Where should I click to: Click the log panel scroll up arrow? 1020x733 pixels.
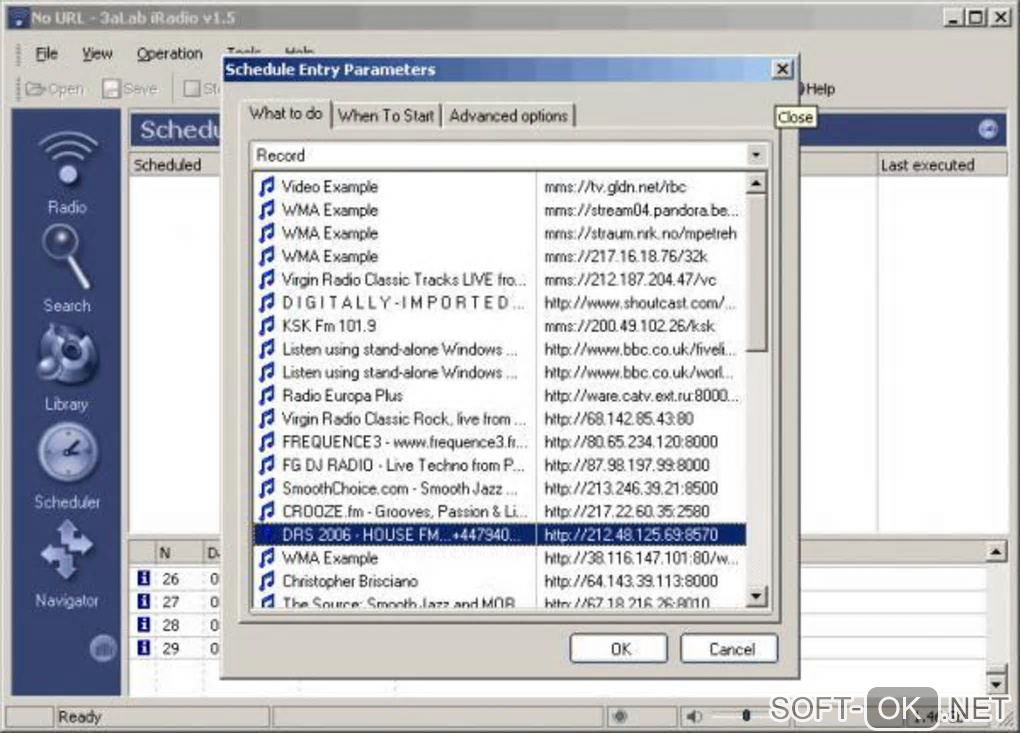996,553
